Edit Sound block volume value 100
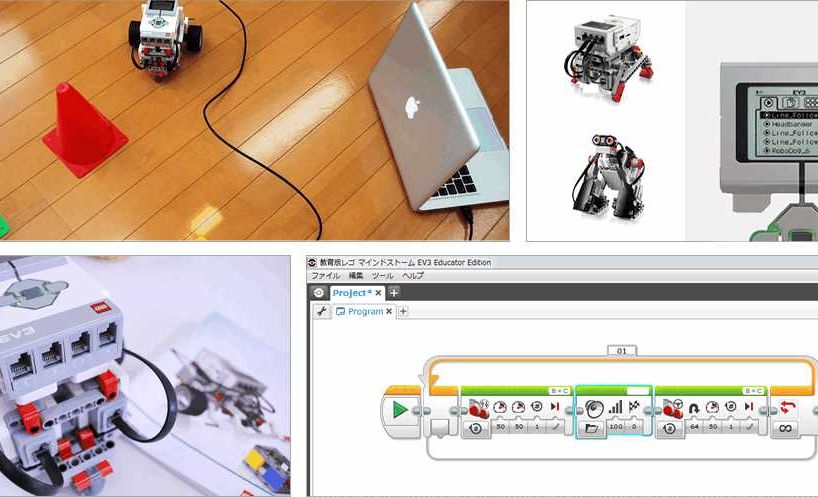Image resolution: width=818 pixels, height=497 pixels. tap(616, 427)
